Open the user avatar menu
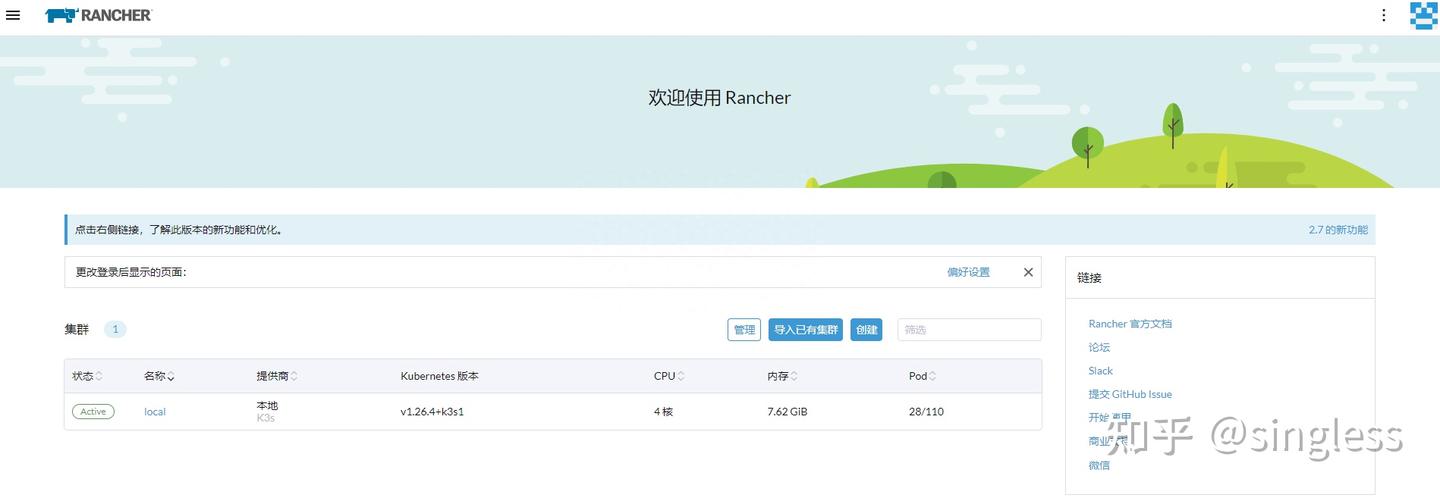The width and height of the screenshot is (1440, 501). [1424, 15]
